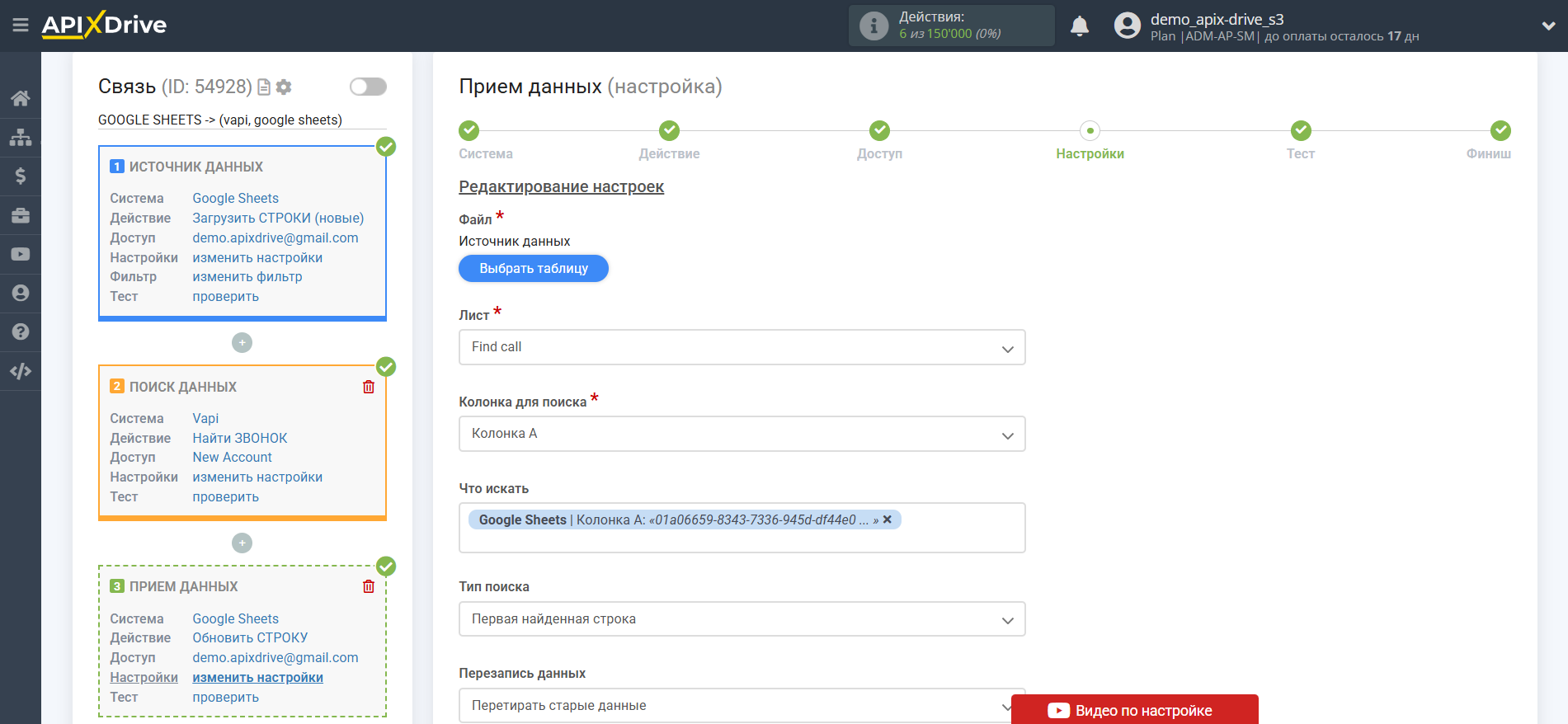The width and height of the screenshot is (1568, 724).
Task: Open the Колонка для поиска dropdown
Action: 742,434
